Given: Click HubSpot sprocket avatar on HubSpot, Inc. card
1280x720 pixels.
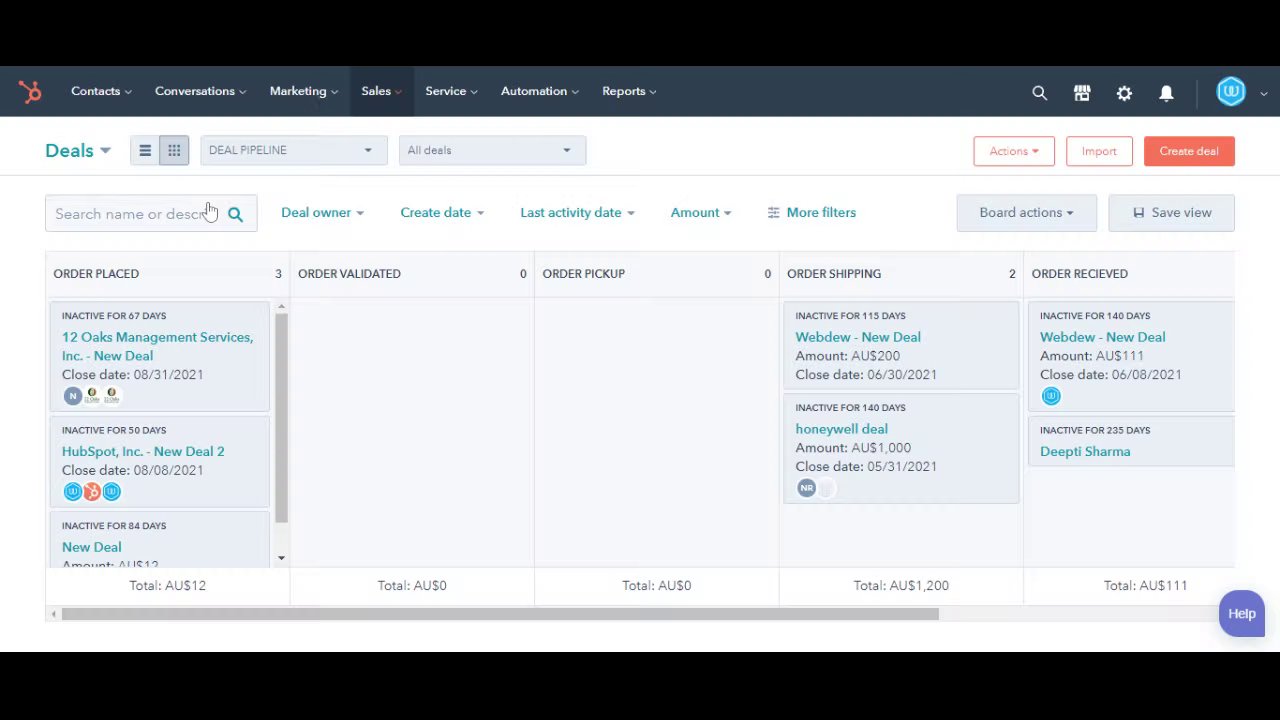Looking at the screenshot, I should (92, 492).
